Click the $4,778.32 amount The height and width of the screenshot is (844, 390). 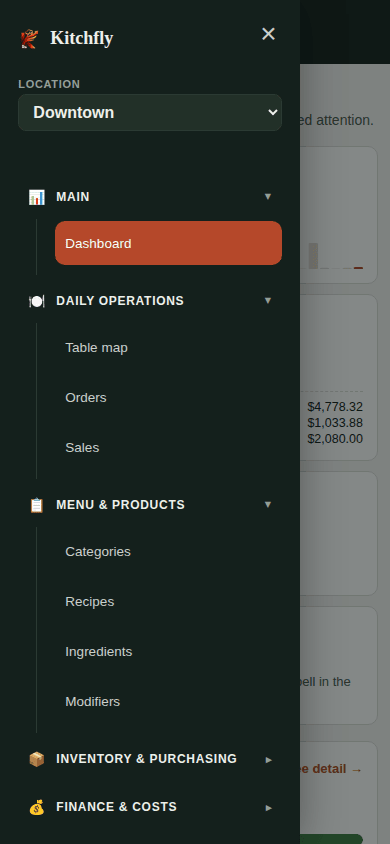[x=335, y=407]
